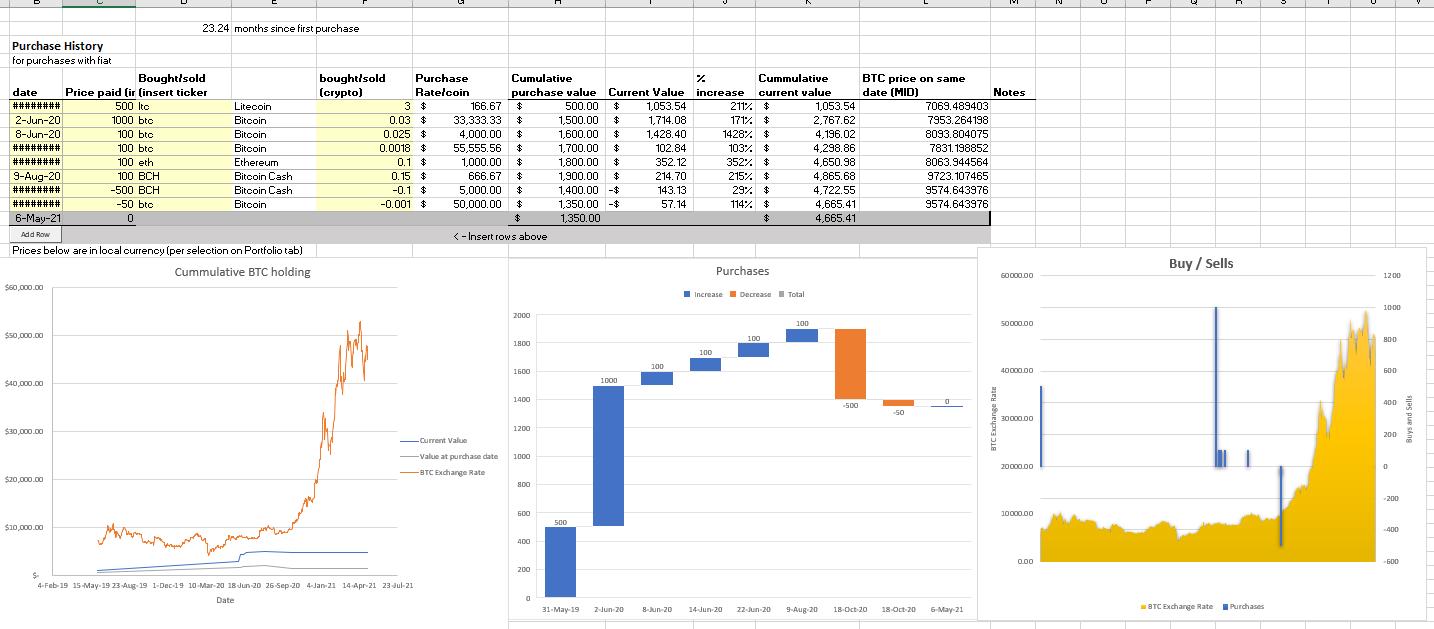Click the Increase legend marker on Purchases chart
Viewport: 1434px width, 629px height.
tap(687, 294)
